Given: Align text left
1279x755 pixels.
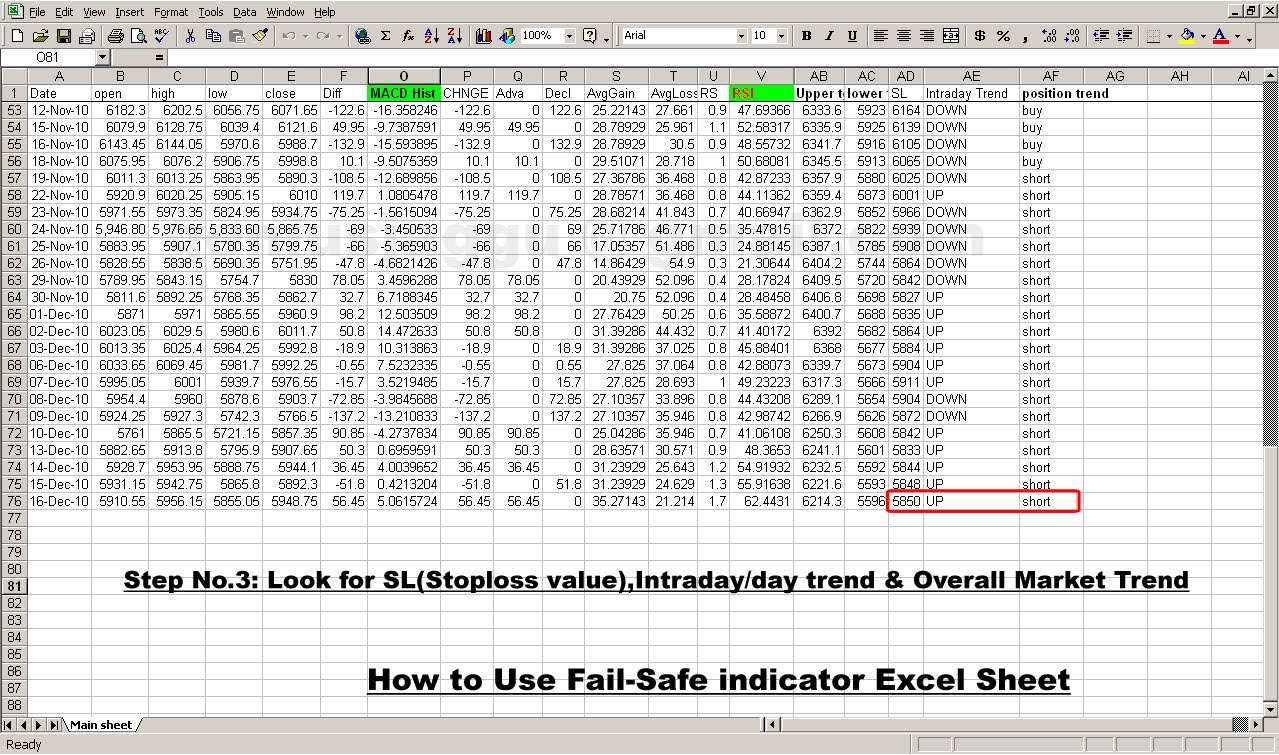Looking at the screenshot, I should pos(881,36).
